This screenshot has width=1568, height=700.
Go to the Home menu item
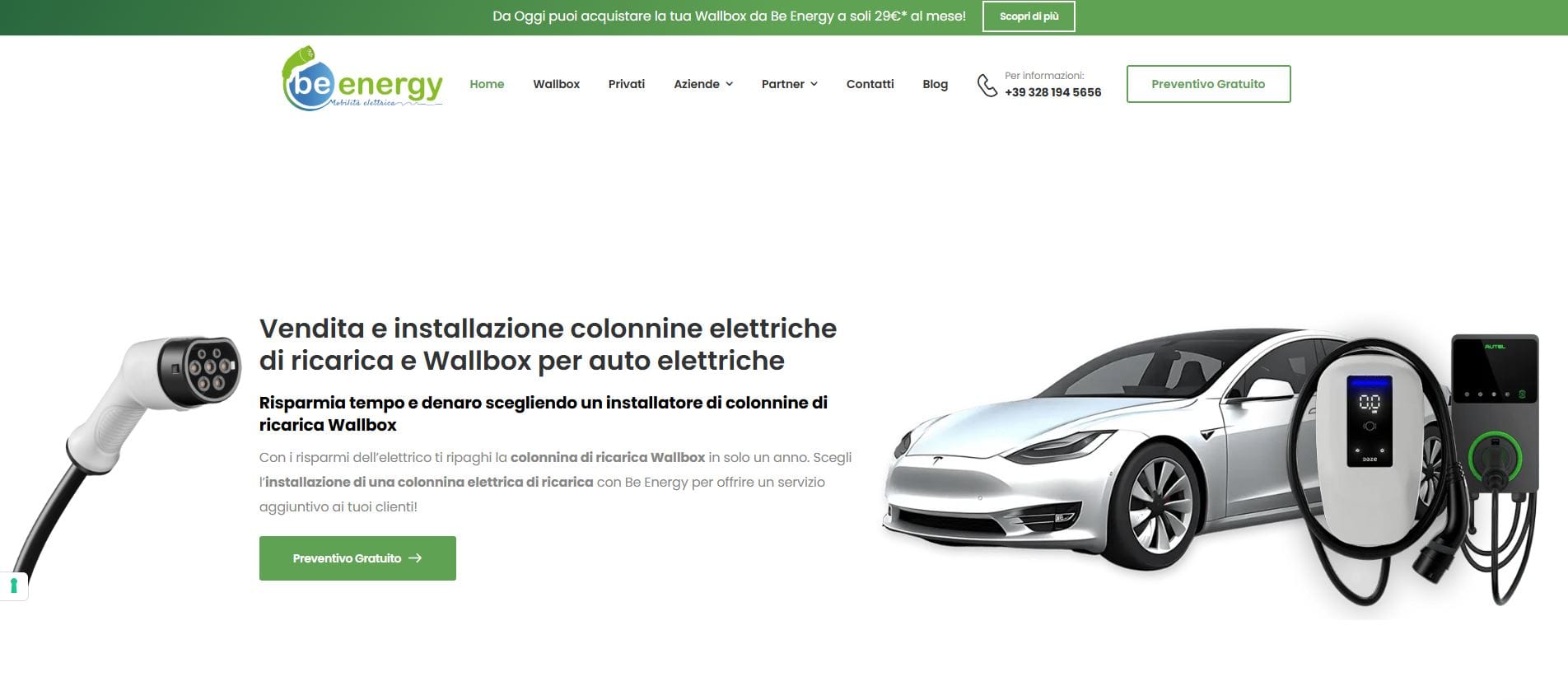[487, 84]
